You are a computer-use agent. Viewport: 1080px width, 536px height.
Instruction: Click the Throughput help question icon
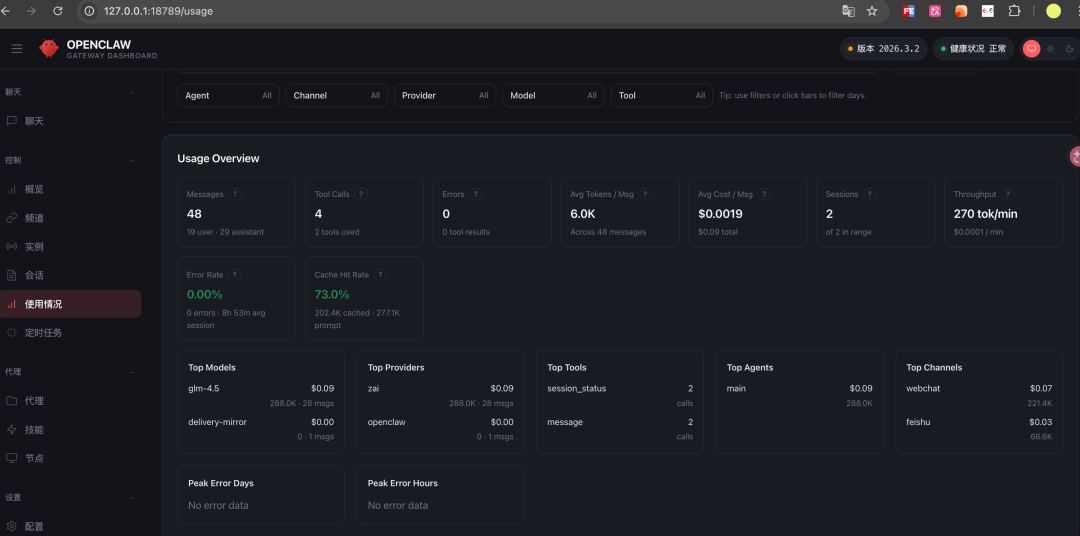pos(1008,194)
